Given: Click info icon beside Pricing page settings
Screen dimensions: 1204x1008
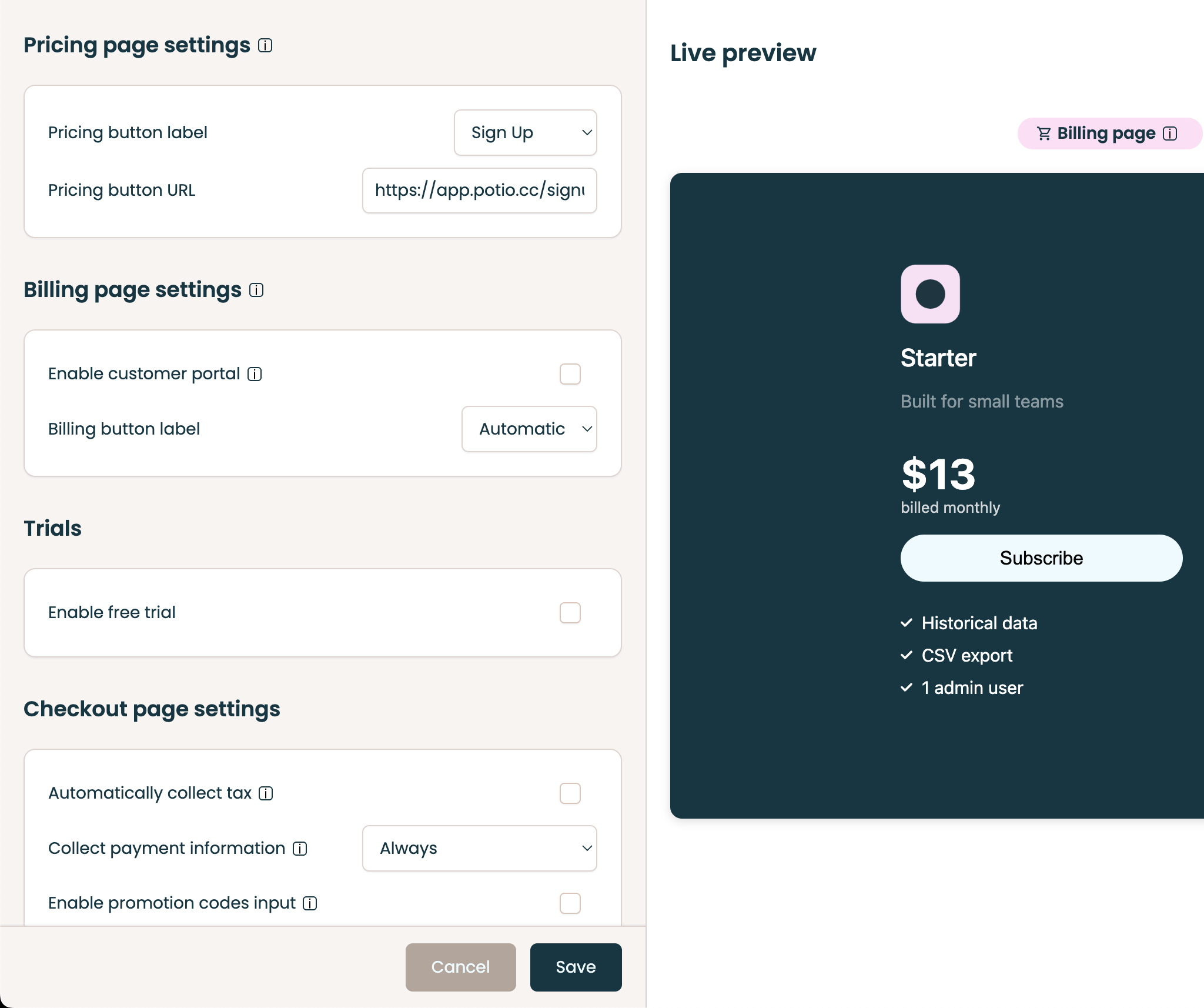Looking at the screenshot, I should [x=265, y=45].
